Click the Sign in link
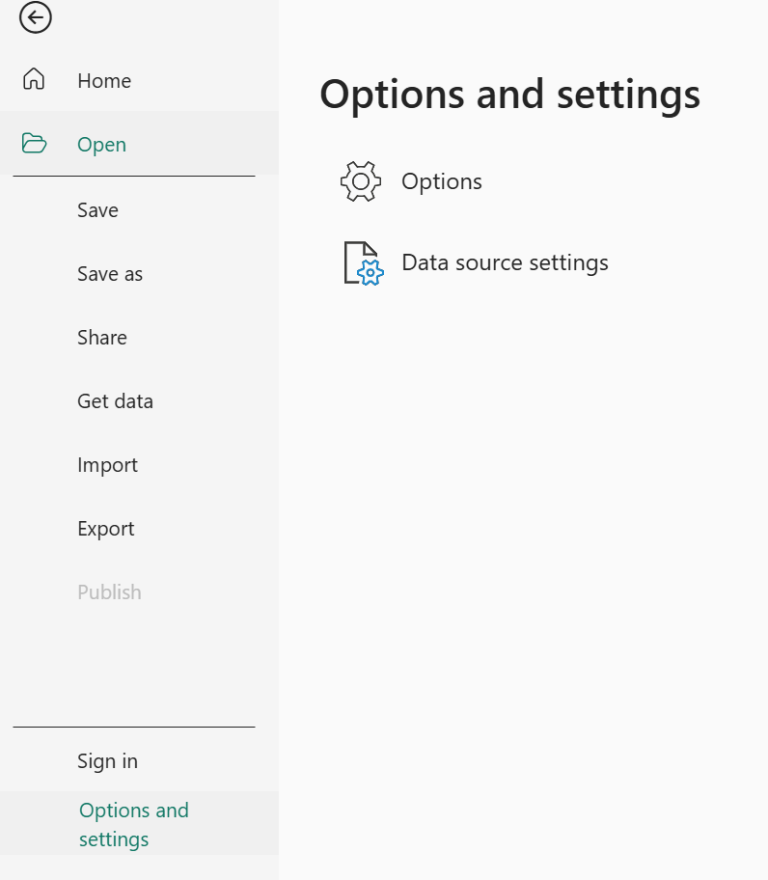This screenshot has height=880, width=768. coord(107,760)
